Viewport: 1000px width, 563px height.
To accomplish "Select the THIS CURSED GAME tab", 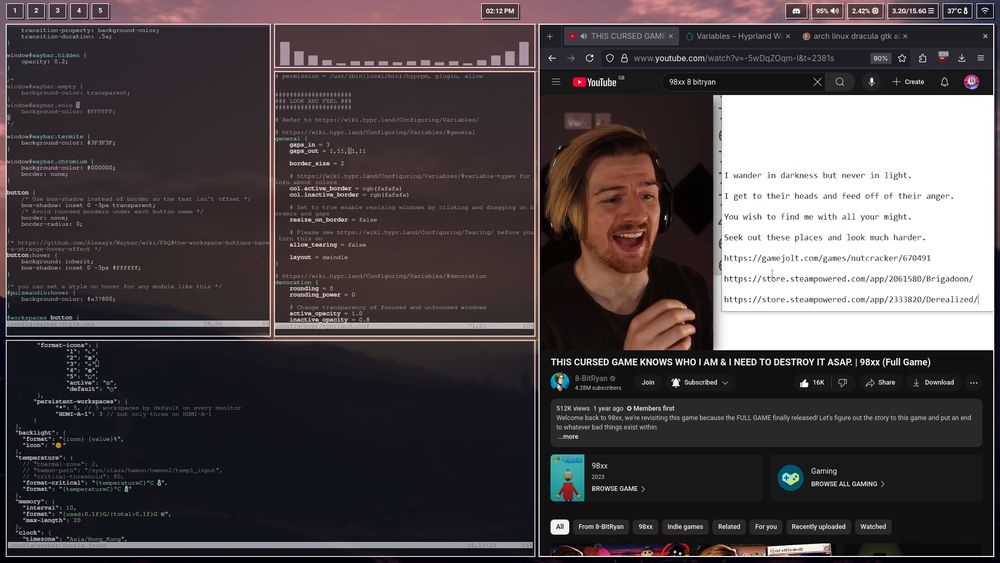I will click(x=621, y=36).
